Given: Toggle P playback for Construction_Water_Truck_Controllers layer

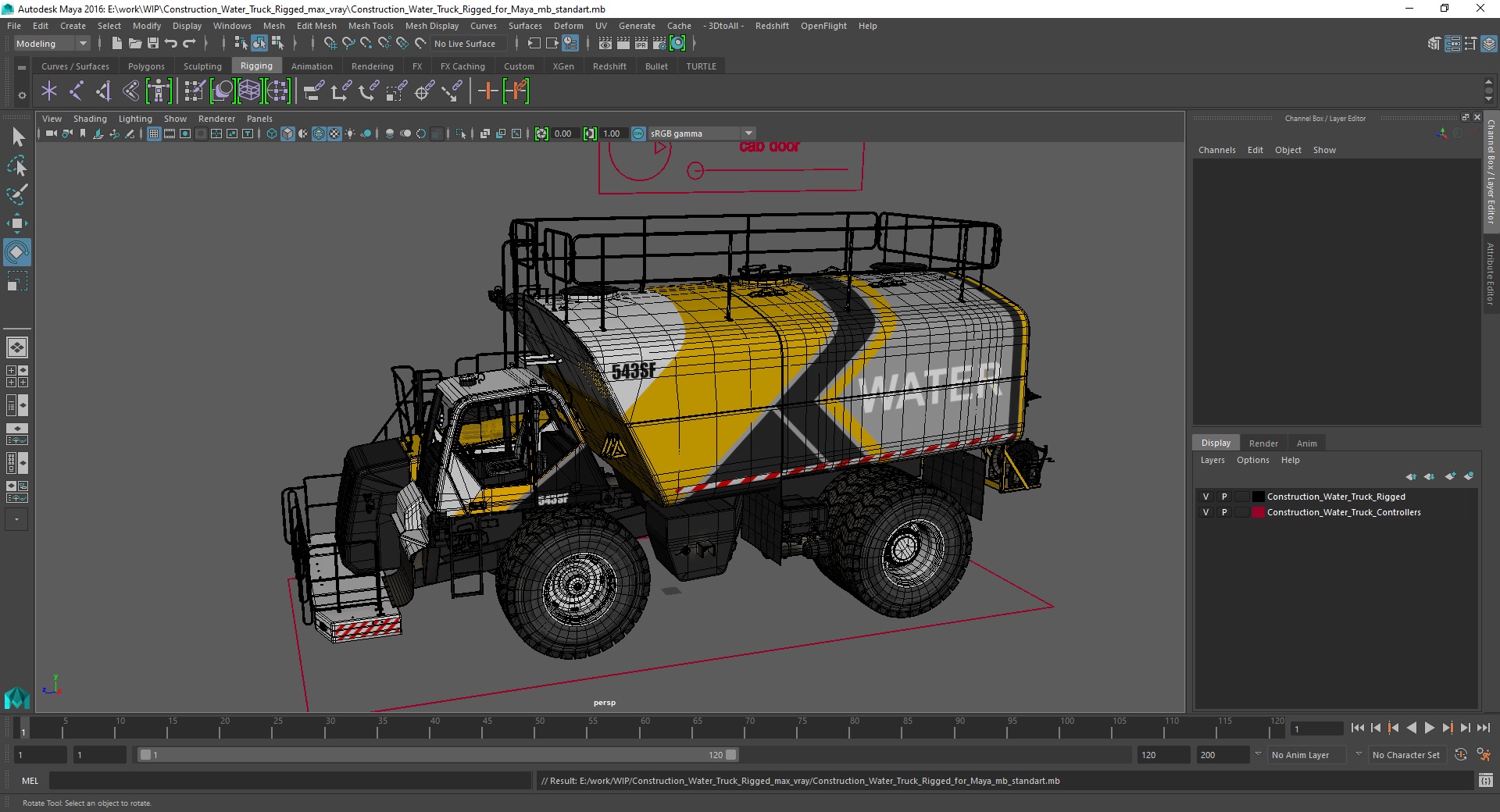Looking at the screenshot, I should click(1224, 512).
